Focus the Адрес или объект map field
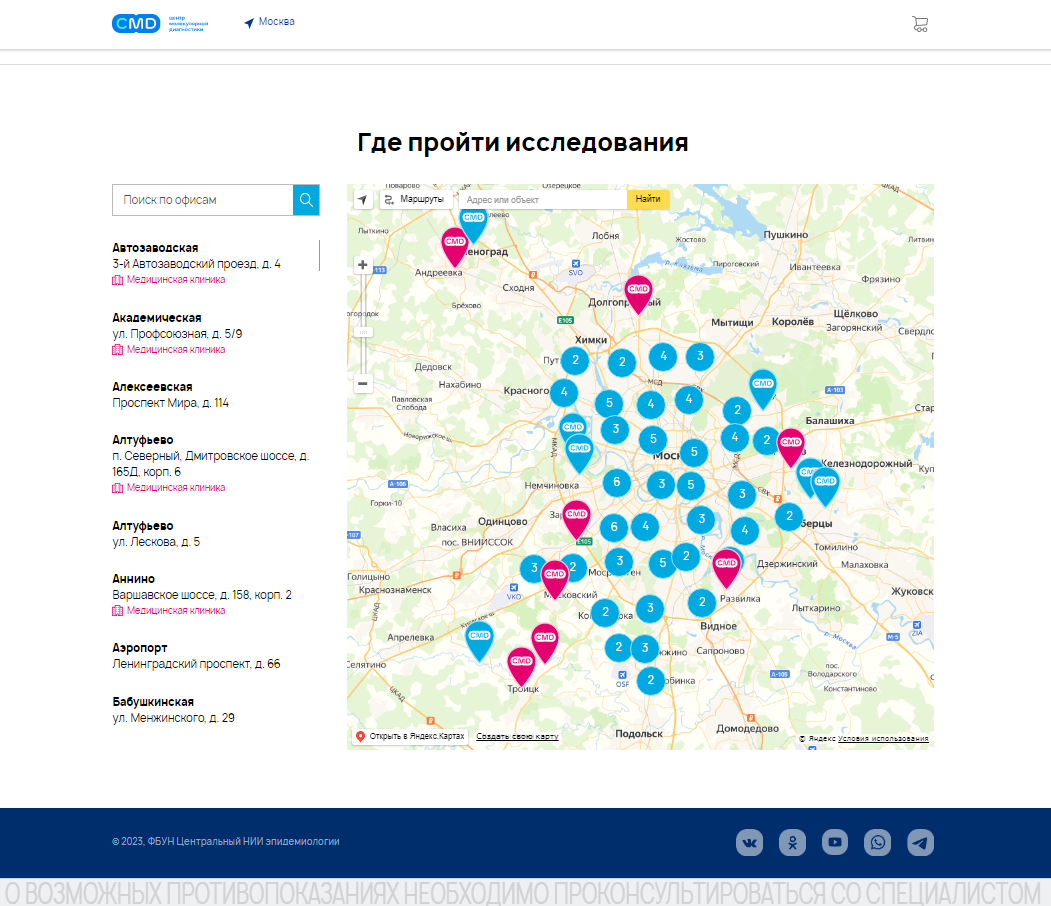 click(x=543, y=199)
